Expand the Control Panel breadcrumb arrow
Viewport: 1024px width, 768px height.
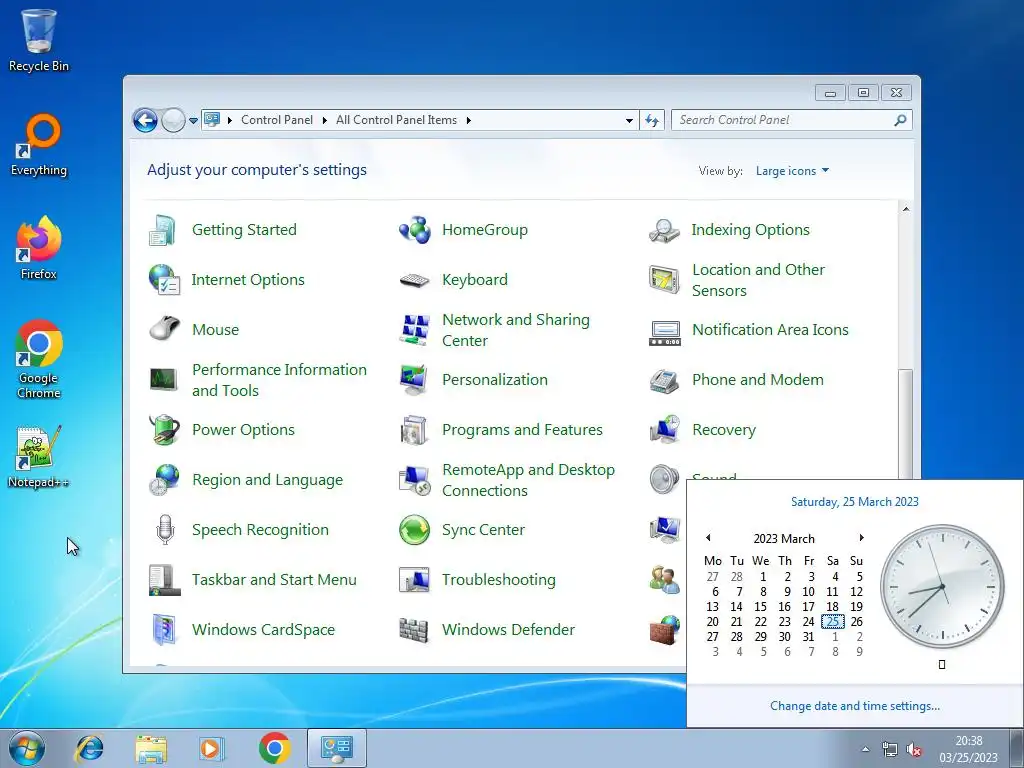coord(325,120)
